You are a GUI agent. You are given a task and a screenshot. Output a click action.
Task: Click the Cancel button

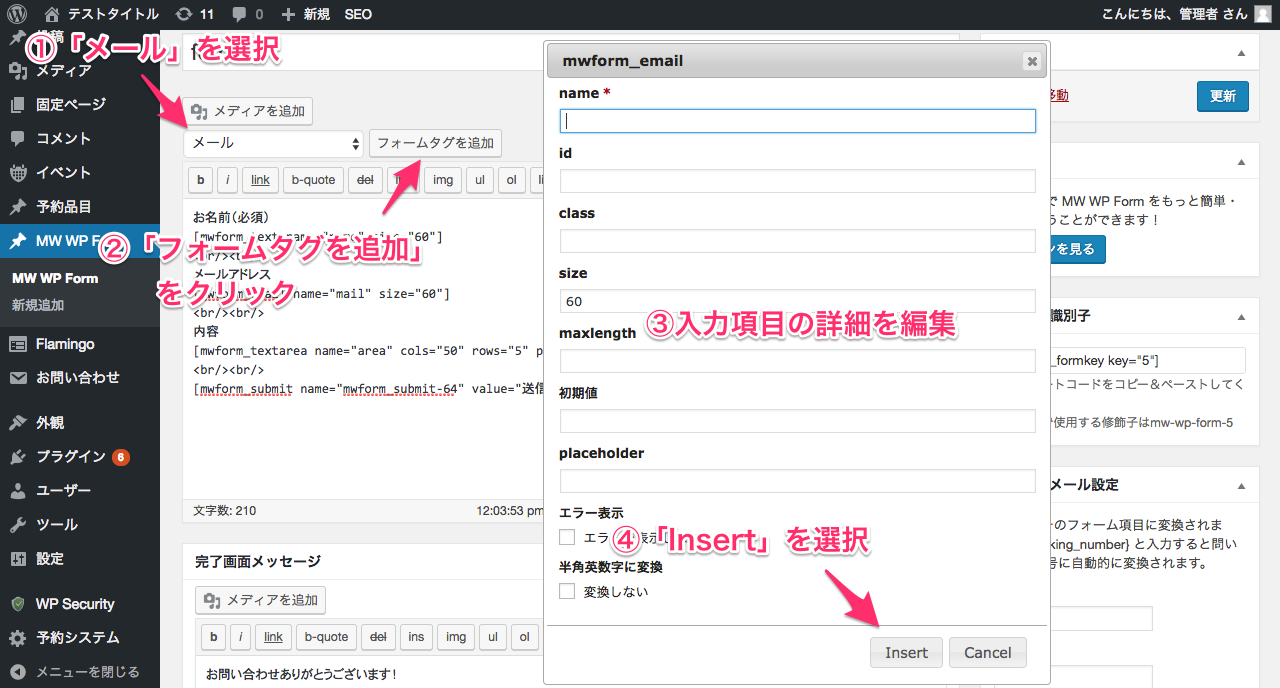point(987,652)
